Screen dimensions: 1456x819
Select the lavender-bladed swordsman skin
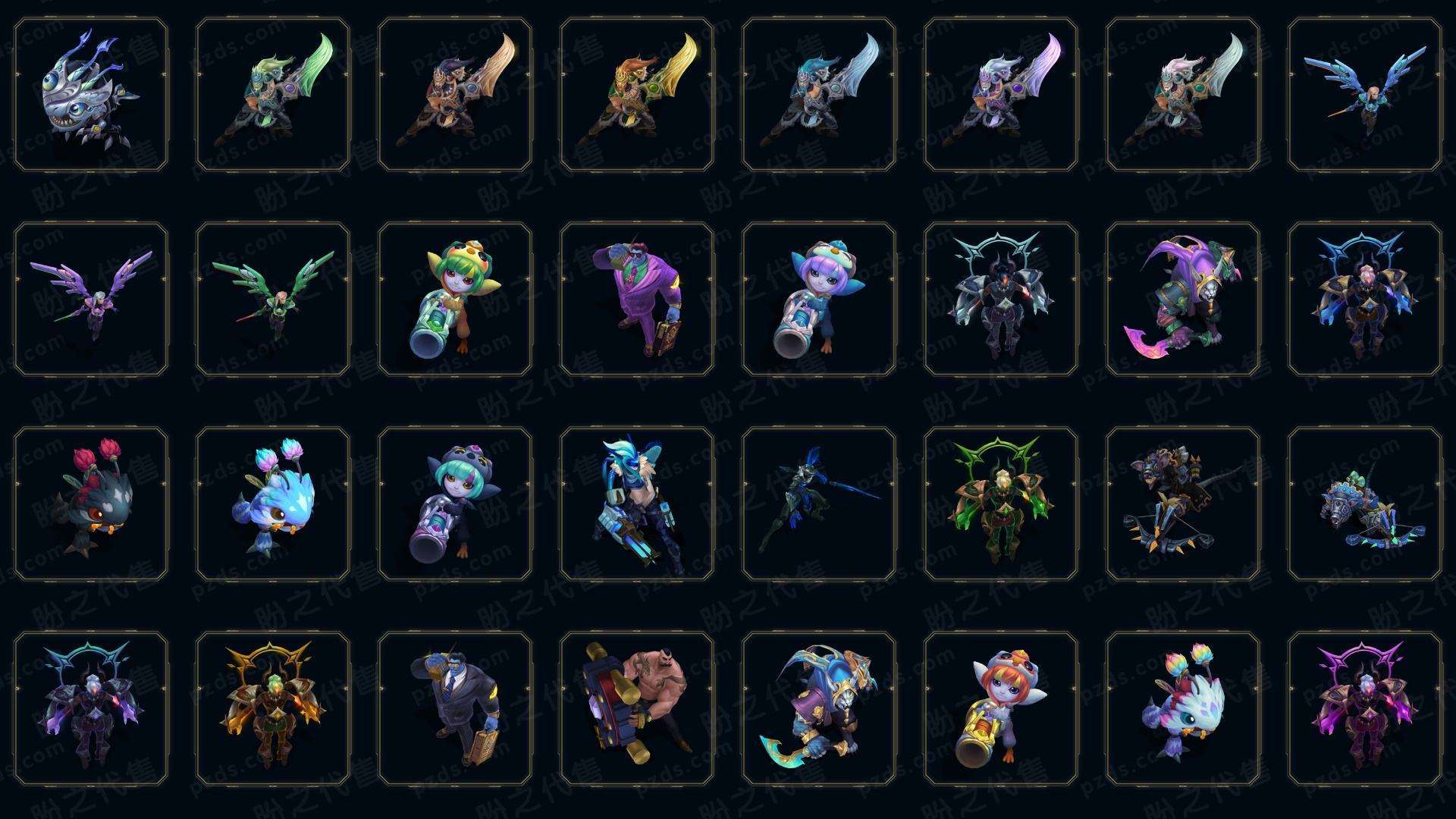click(1001, 95)
